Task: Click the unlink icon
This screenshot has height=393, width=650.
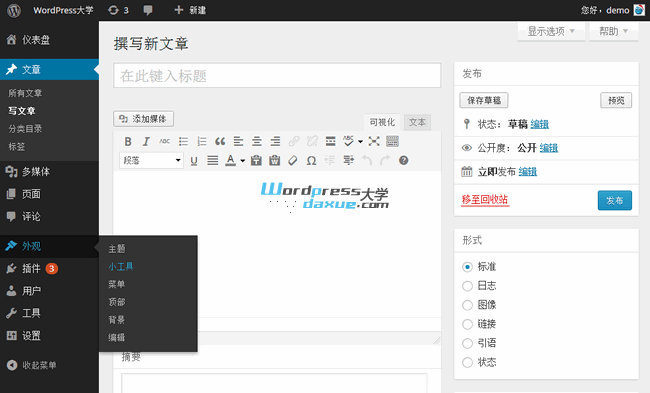Action: tap(312, 141)
